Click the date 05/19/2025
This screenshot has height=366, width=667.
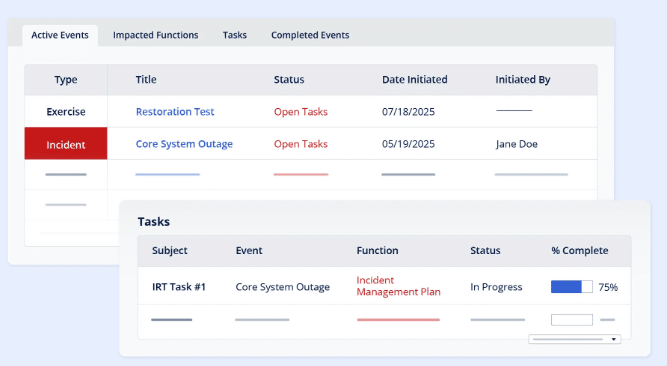coord(408,144)
